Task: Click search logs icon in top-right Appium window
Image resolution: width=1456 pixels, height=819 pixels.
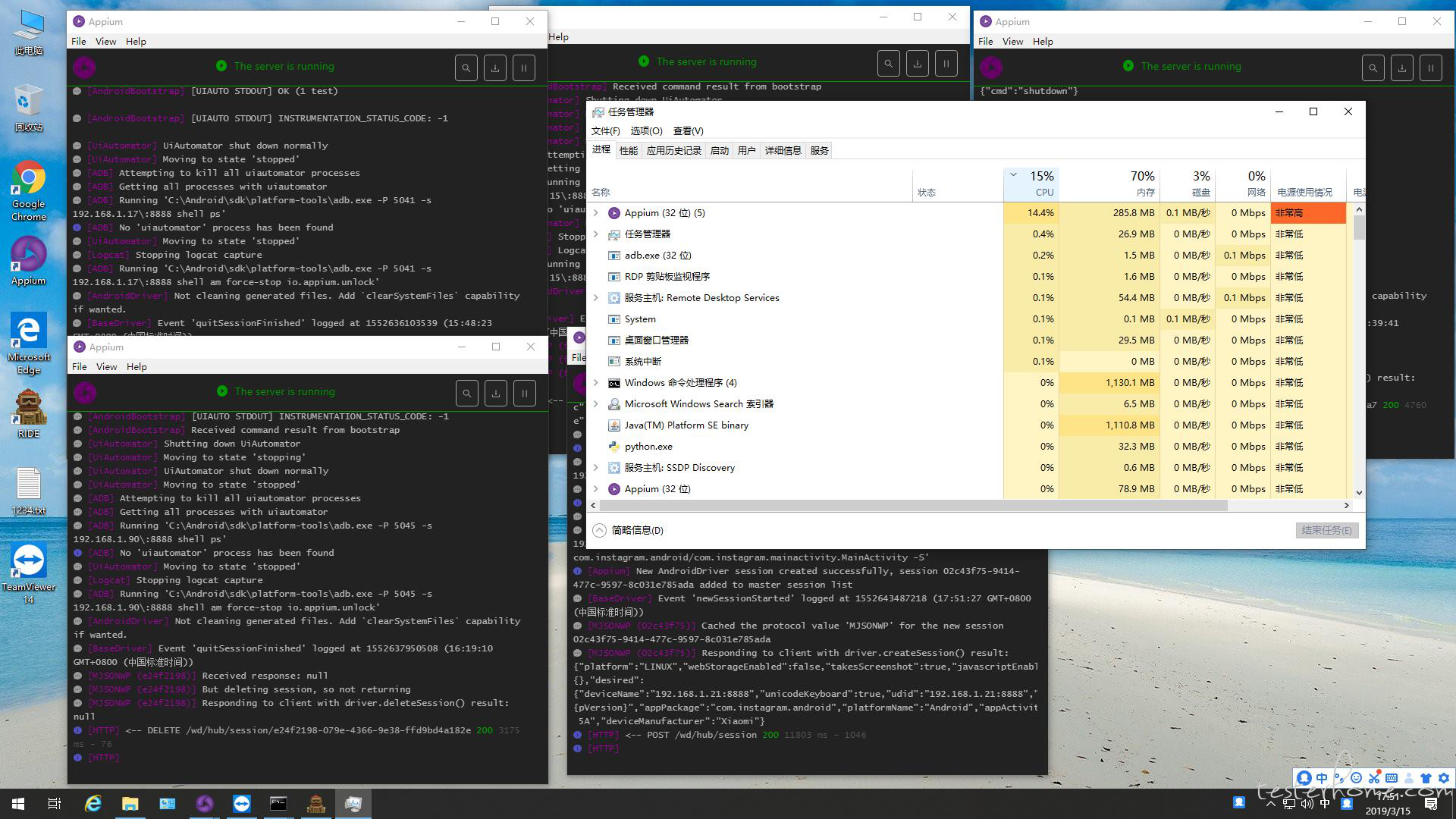Action: point(1373,67)
